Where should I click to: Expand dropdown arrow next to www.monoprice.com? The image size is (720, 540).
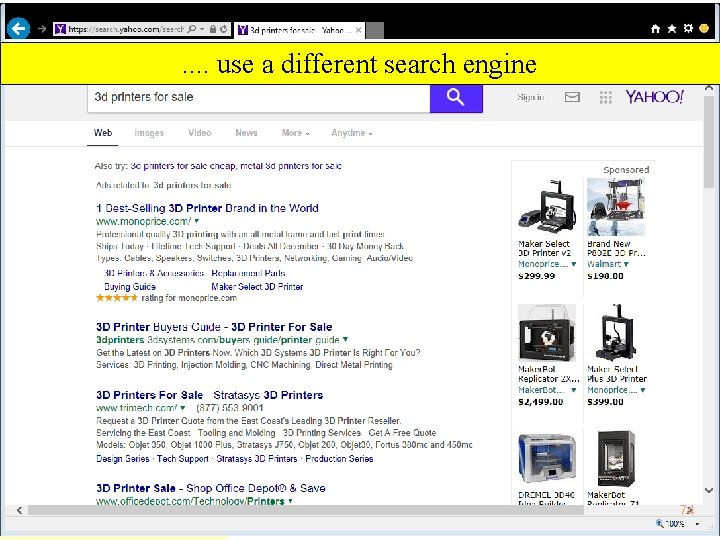[x=197, y=221]
